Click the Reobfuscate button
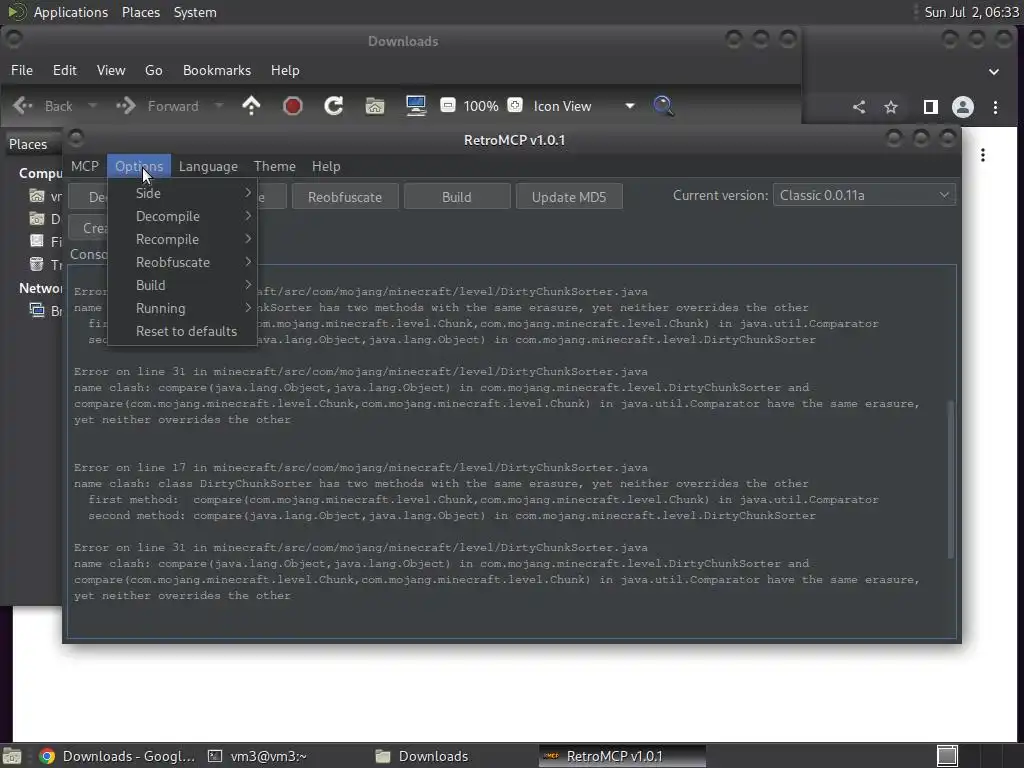This screenshot has width=1024, height=768. click(x=345, y=197)
